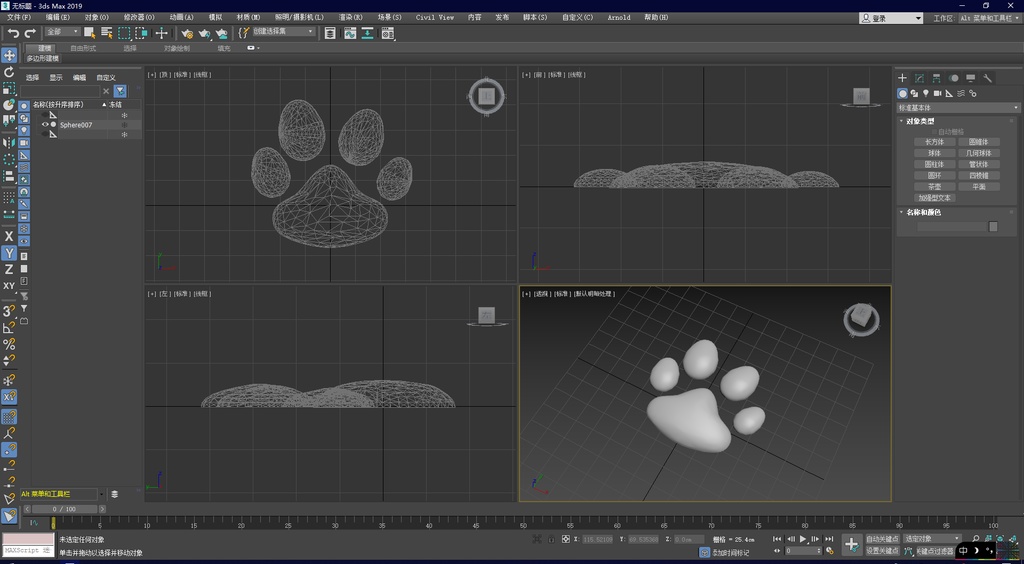Open the 创建选择集 named selection dropdown
The image size is (1024, 564).
point(284,31)
